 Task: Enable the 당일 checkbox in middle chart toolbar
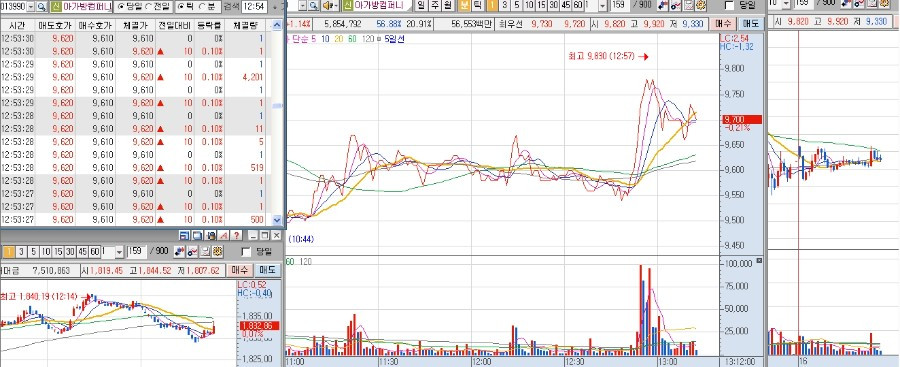pos(730,5)
